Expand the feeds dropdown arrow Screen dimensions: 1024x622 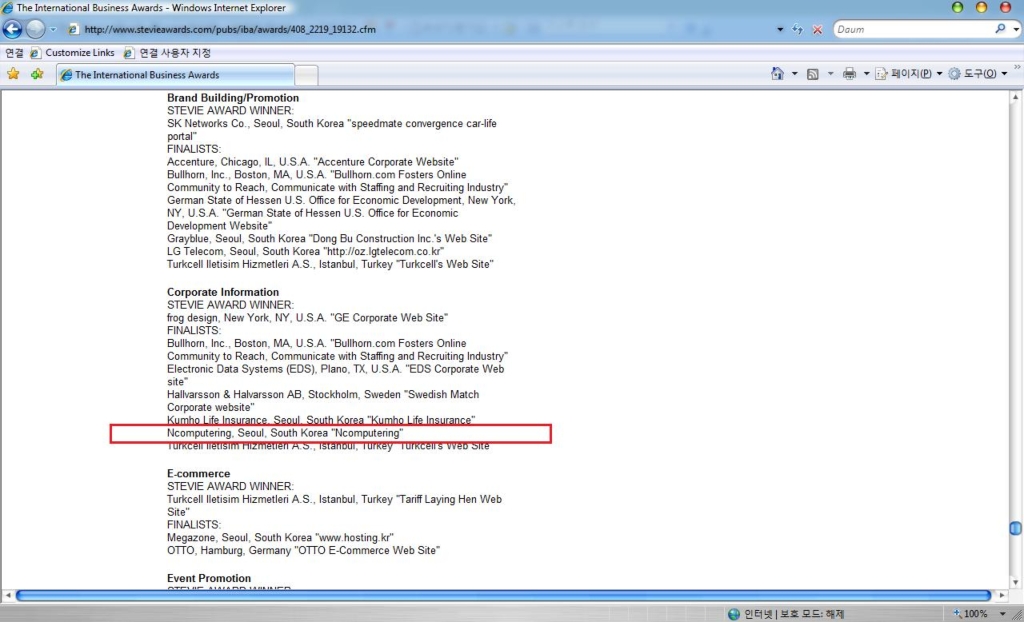(x=830, y=74)
